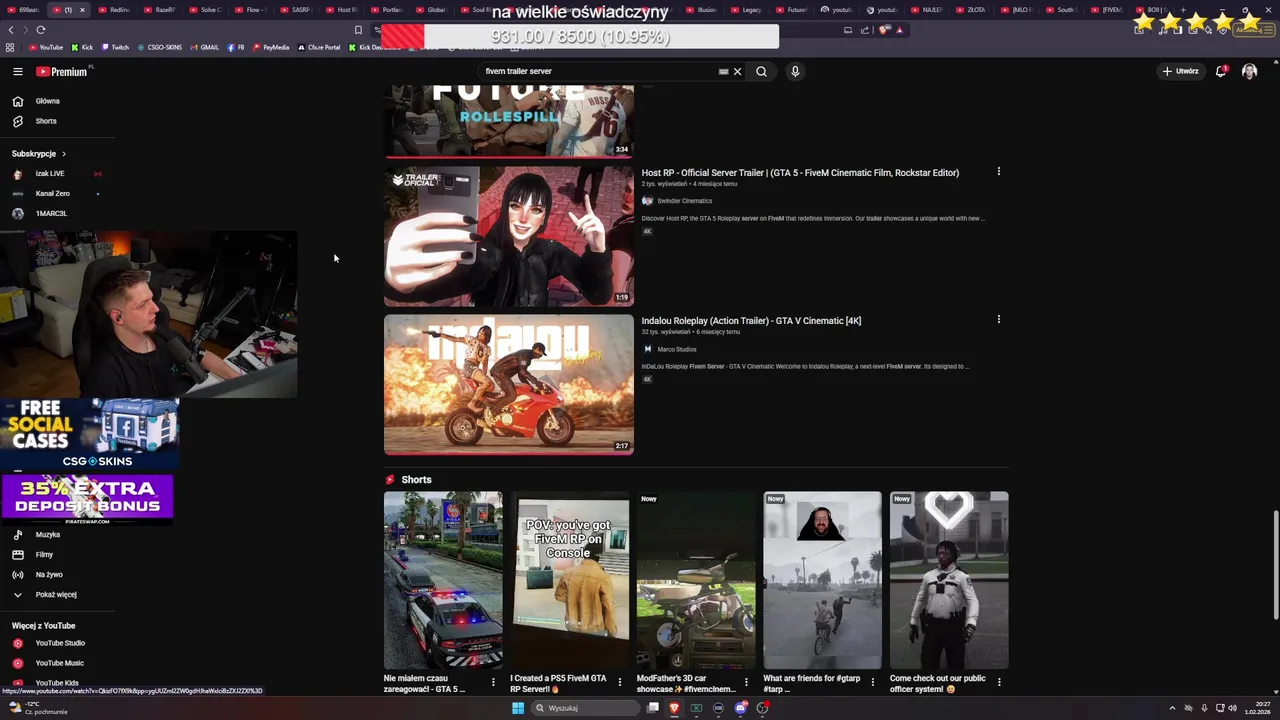Image resolution: width=1280 pixels, height=720 pixels.
Task: Click Indalou Roleplay Action Trailer title
Action: (x=751, y=321)
